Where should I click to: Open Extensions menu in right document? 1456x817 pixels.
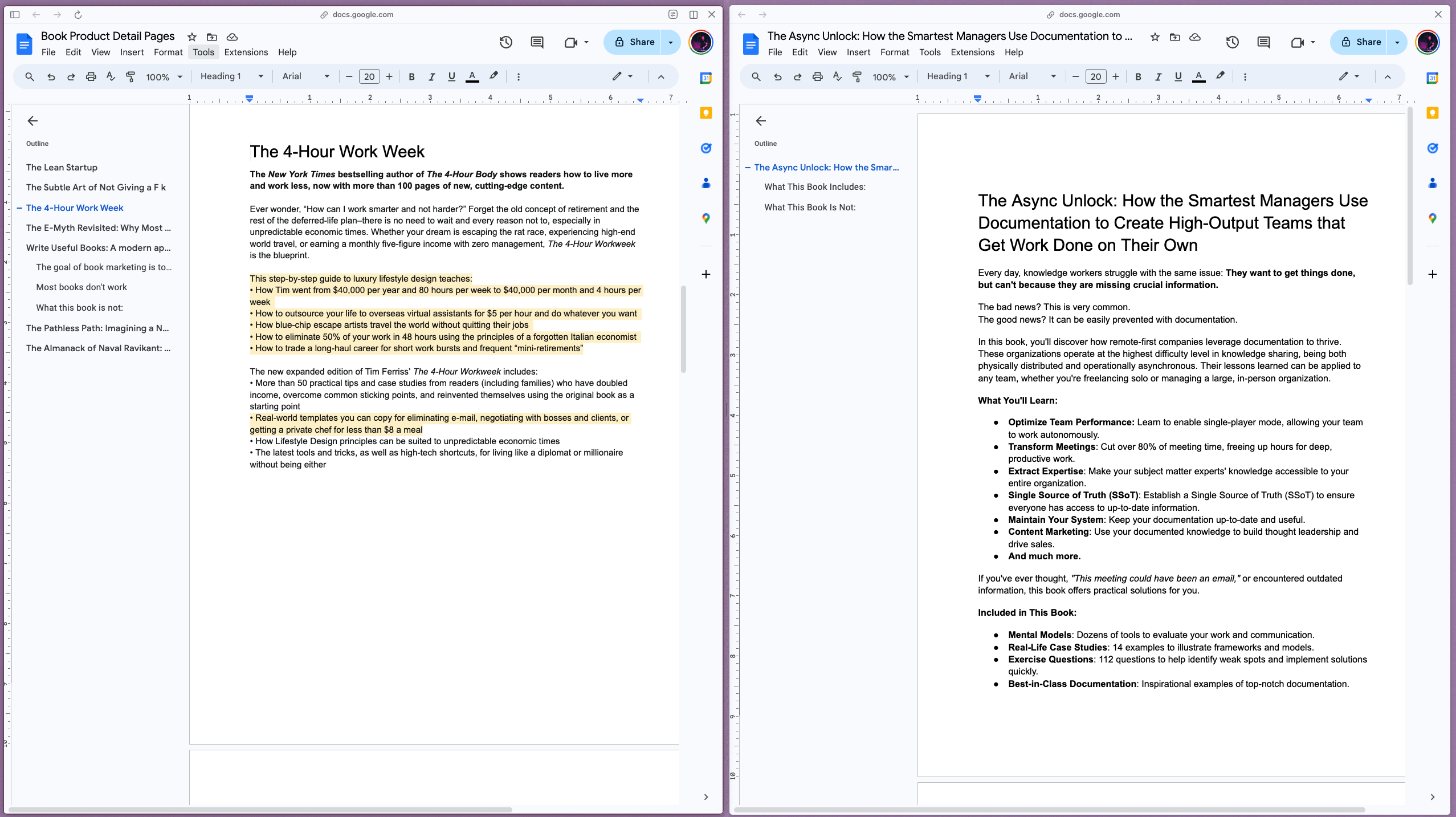pos(972,52)
